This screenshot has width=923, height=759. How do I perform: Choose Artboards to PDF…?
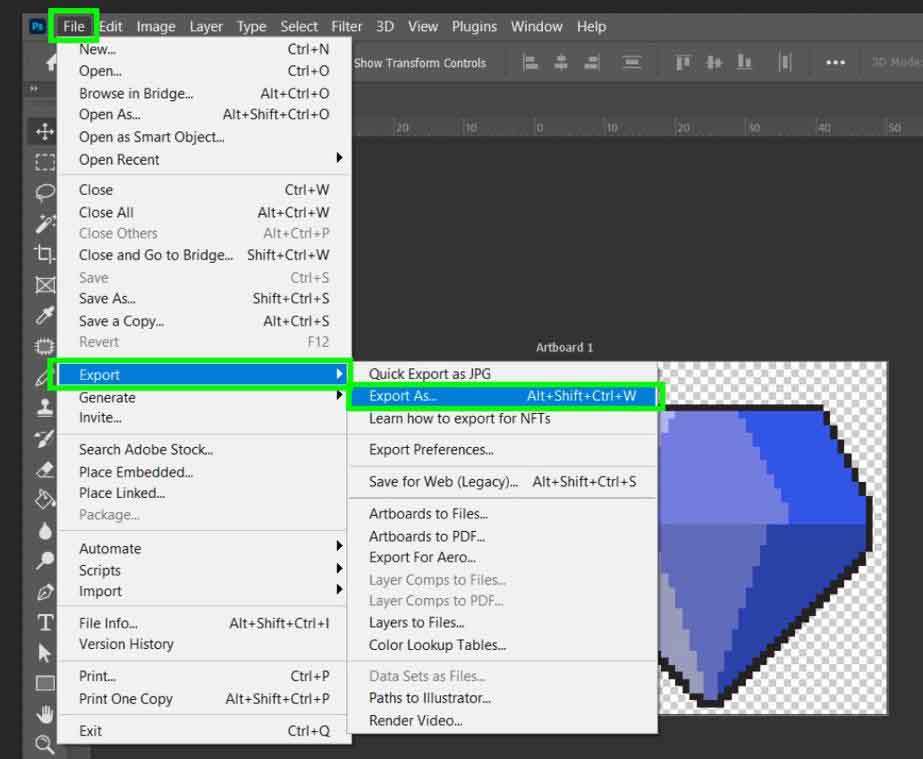[503, 536]
